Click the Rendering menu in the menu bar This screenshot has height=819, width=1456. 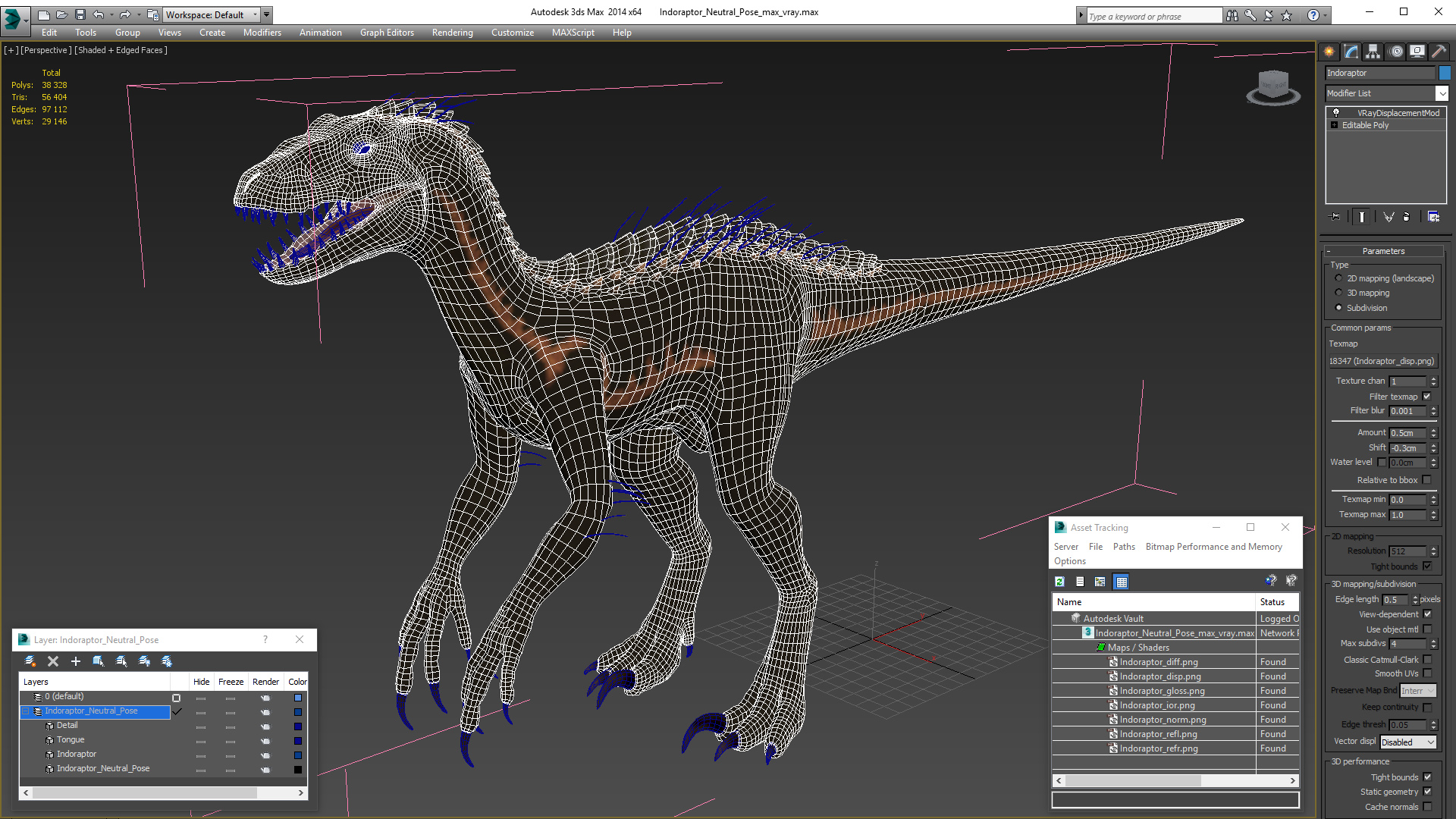[x=452, y=32]
